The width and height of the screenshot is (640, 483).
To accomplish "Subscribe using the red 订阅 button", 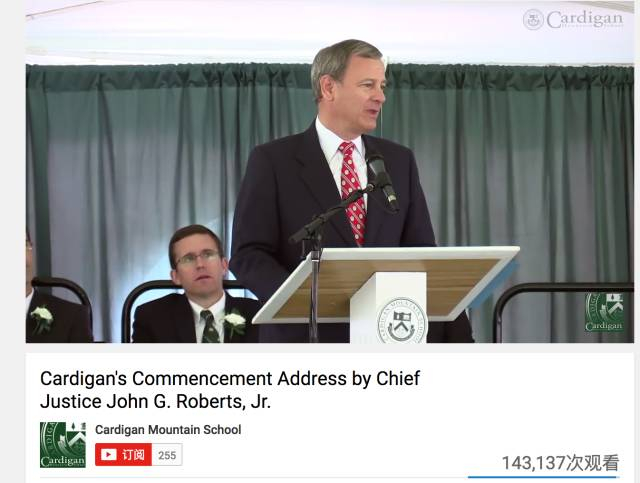I will tap(123, 454).
